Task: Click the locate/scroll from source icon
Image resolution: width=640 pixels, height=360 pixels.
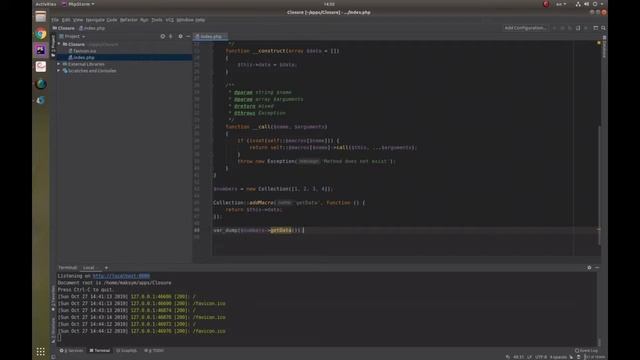Action: click(162, 36)
